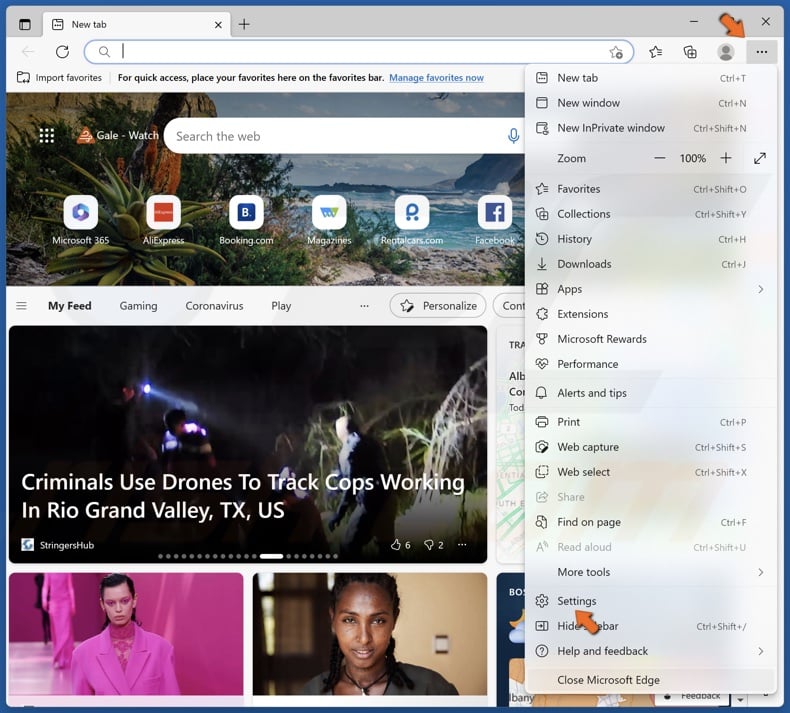Click the Manage favorites now link

(436, 78)
